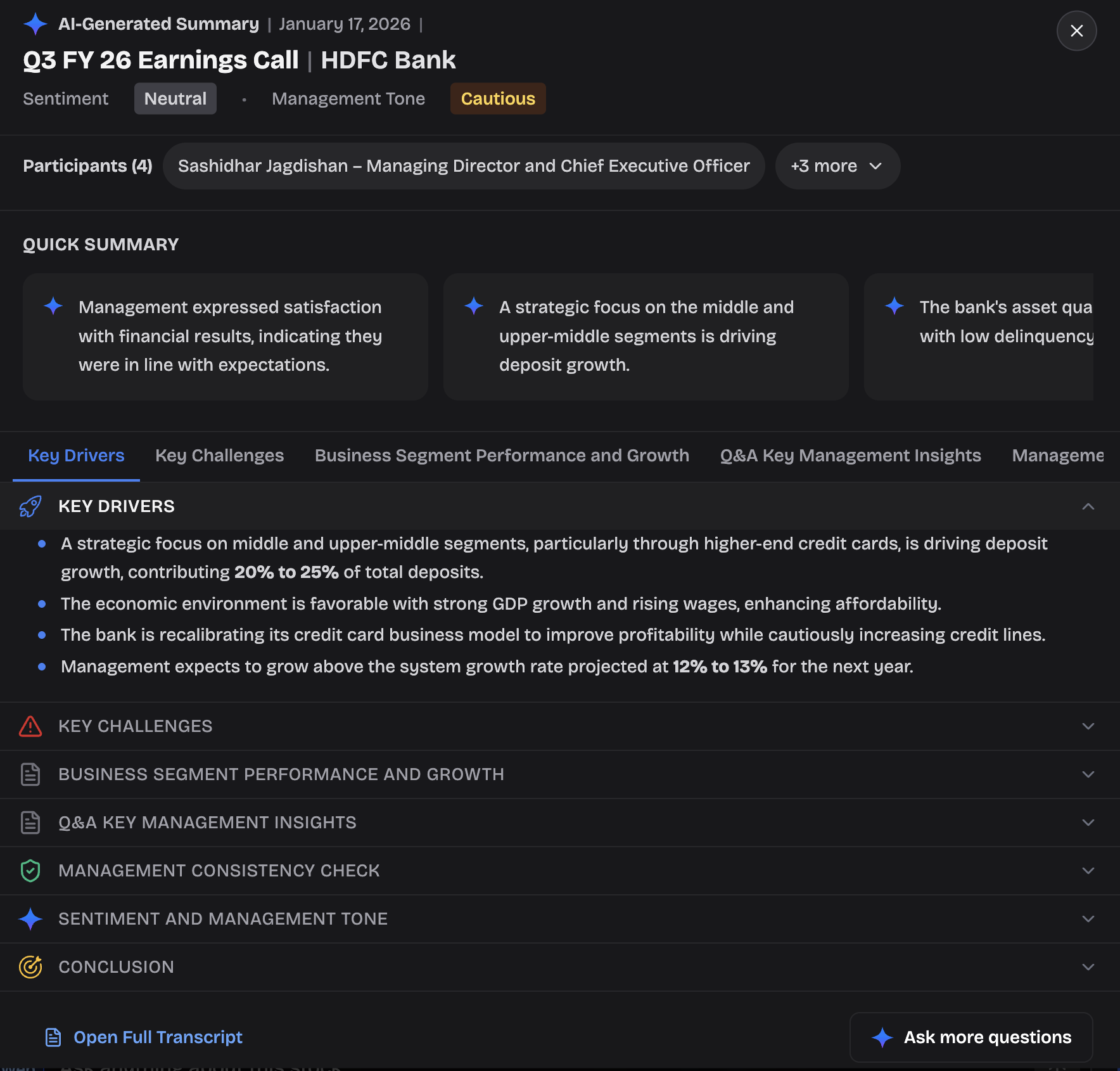Viewport: 1120px width, 1071px height.
Task: Open the Q&A Key Management Insights tab
Action: pos(850,456)
